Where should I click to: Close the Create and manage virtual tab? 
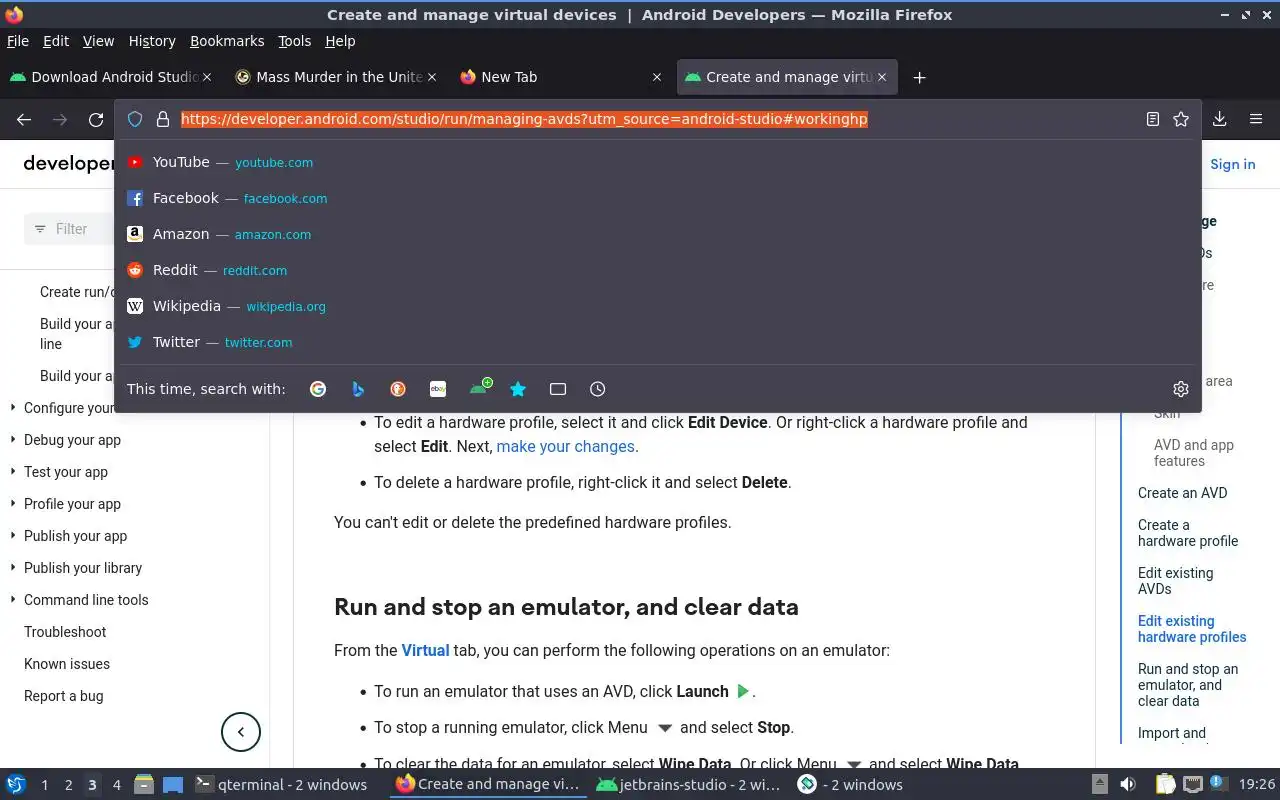click(x=882, y=77)
